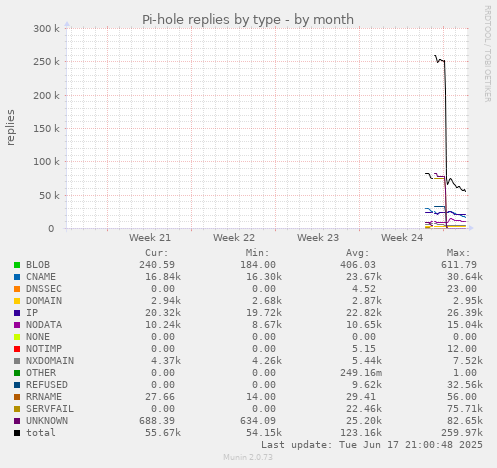Click the '250 k' y-axis tick label
497x468 pixels.
pyautogui.click(x=46, y=62)
